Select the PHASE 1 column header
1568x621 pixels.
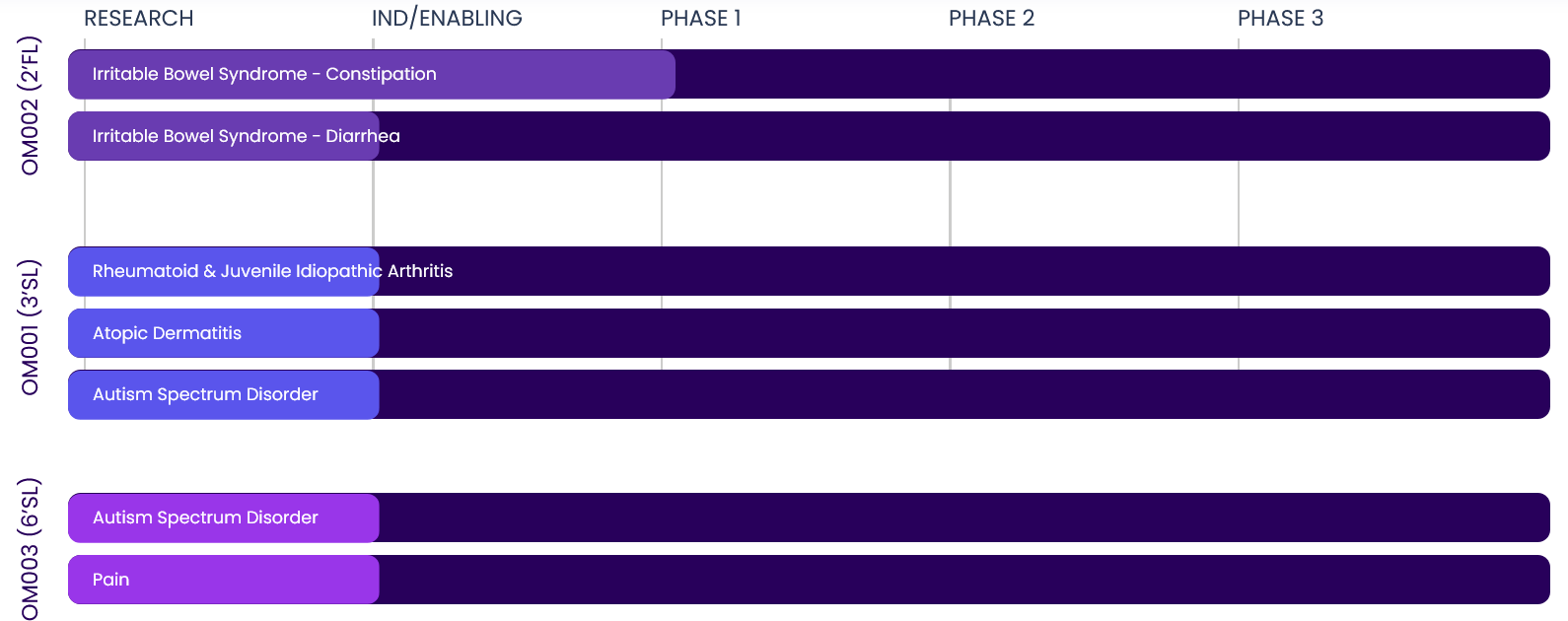tap(701, 19)
